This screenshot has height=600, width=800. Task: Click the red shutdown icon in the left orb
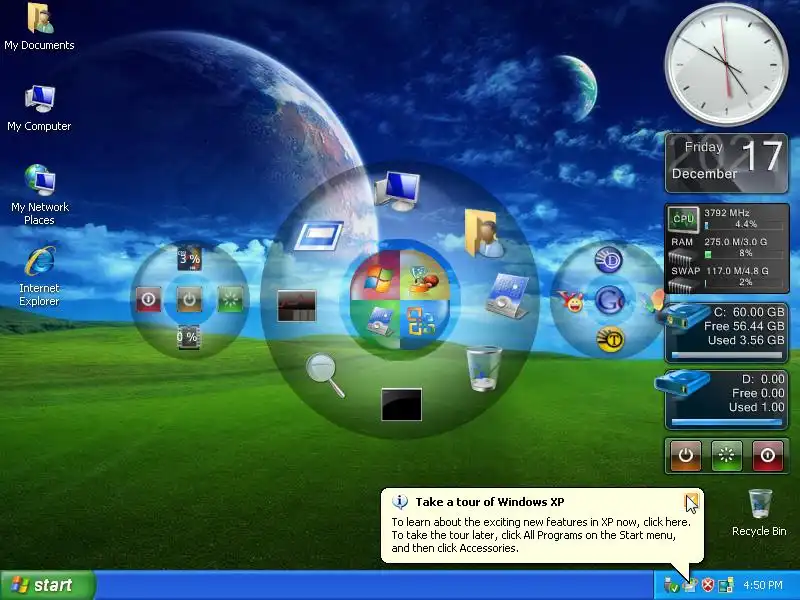coord(148,299)
